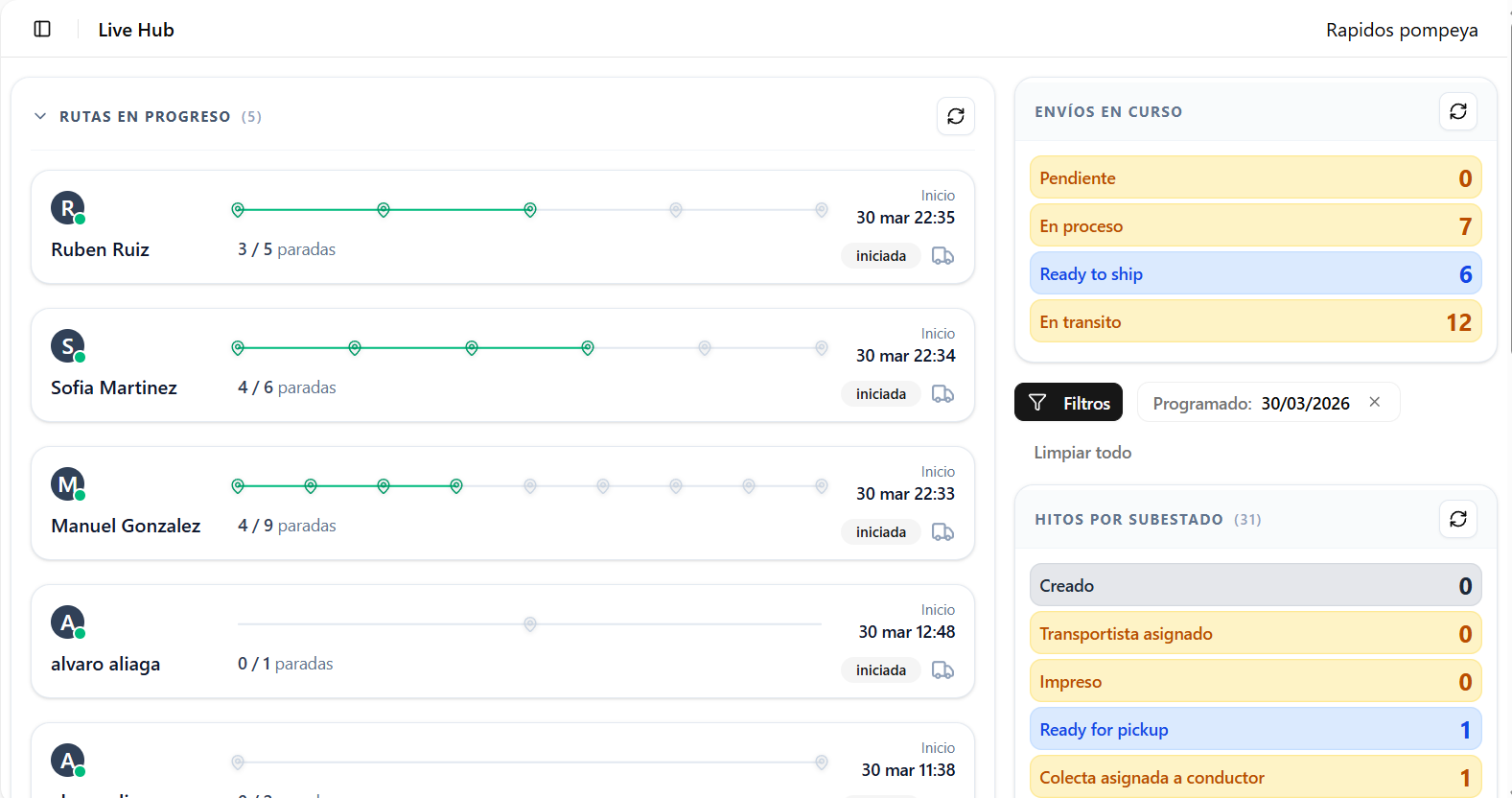This screenshot has height=798, width=1512.
Task: Select the En transito status row
Action: click(x=1254, y=322)
